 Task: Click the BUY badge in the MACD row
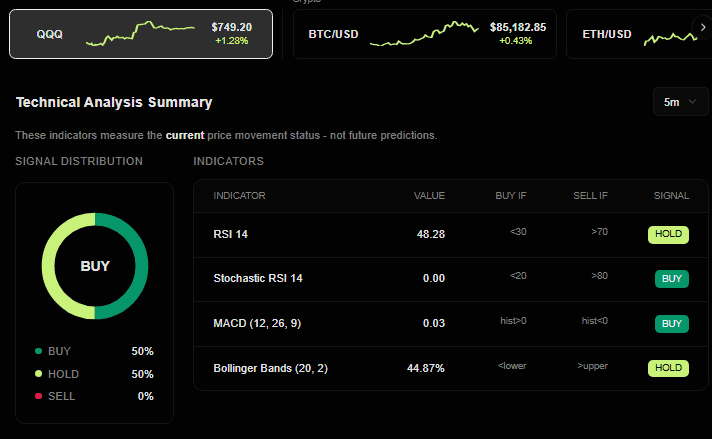pyautogui.click(x=672, y=324)
